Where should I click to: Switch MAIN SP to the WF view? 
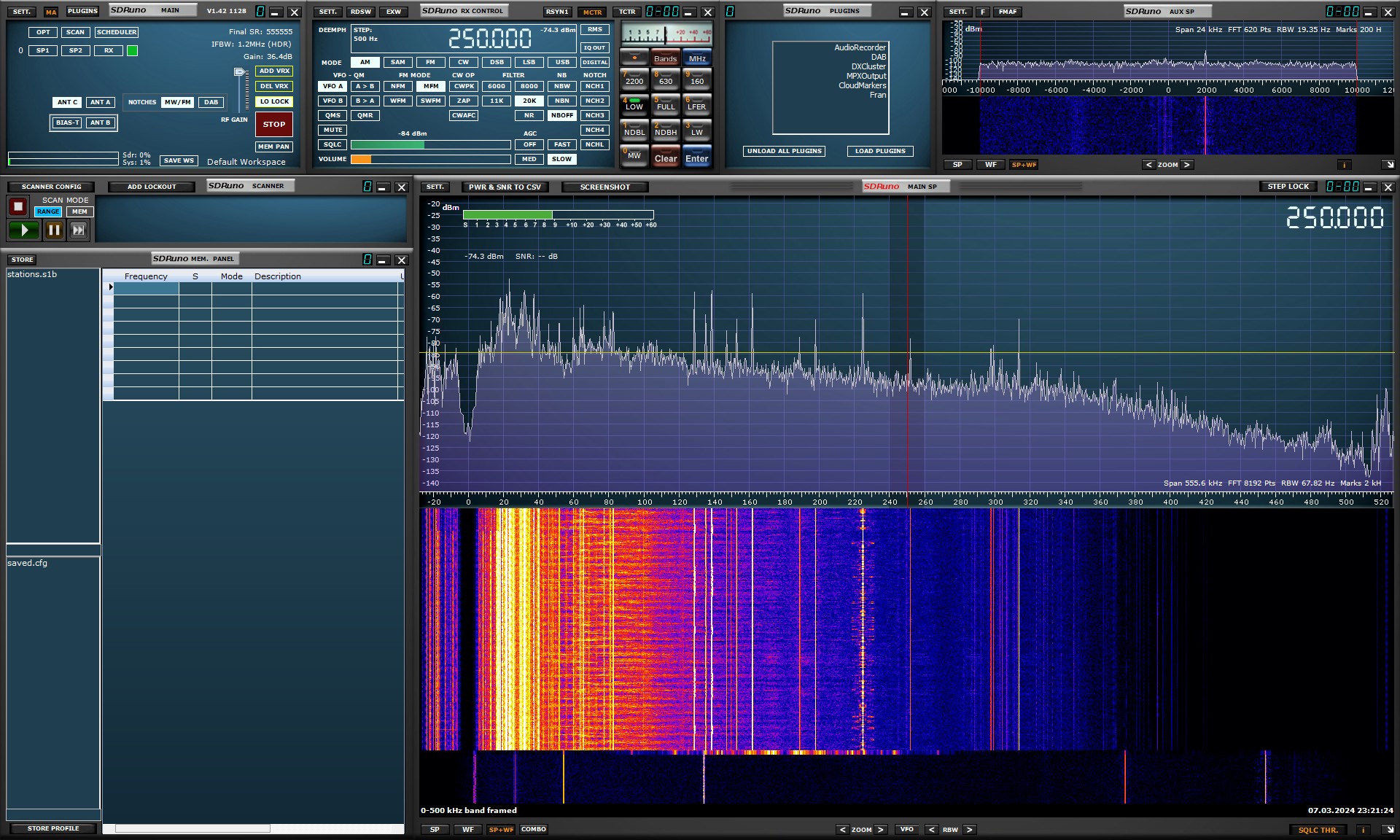click(x=468, y=830)
